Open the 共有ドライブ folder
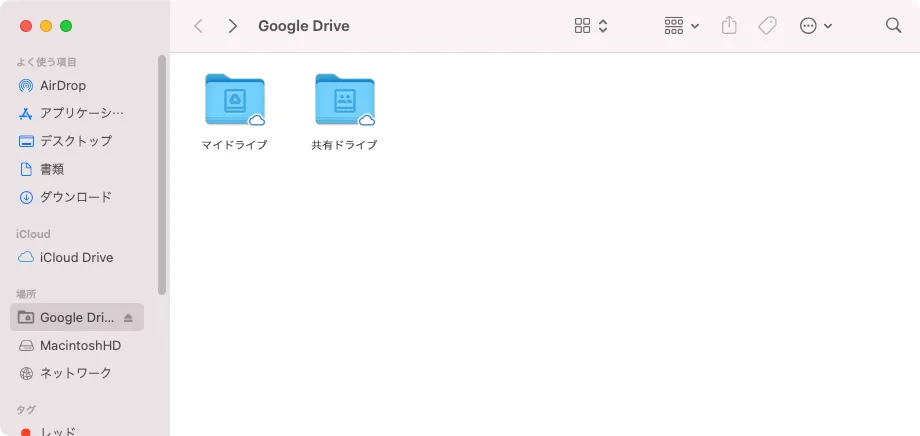This screenshot has width=920, height=436. 344,101
